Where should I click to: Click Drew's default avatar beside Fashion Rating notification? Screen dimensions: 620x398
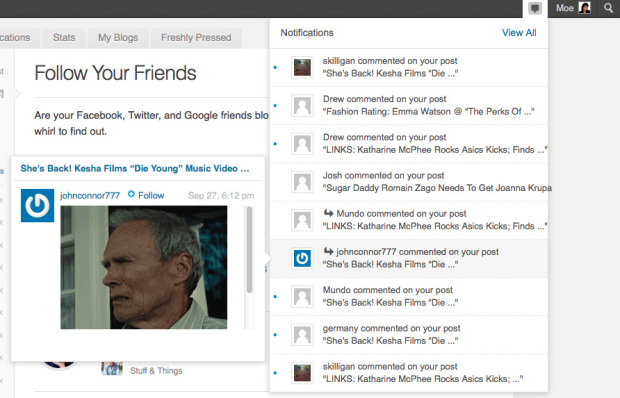coord(302,106)
